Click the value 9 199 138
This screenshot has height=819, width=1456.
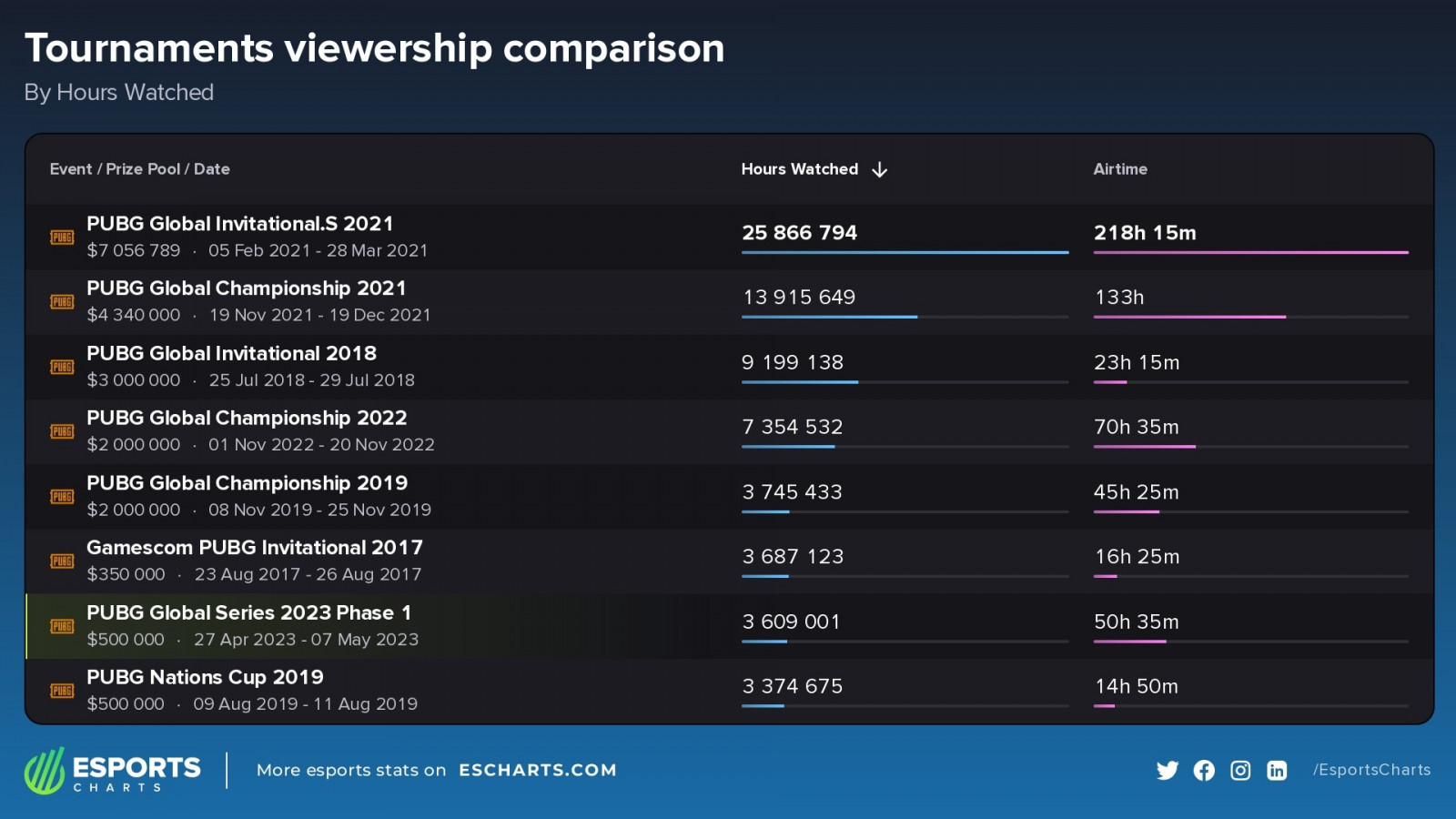(793, 363)
